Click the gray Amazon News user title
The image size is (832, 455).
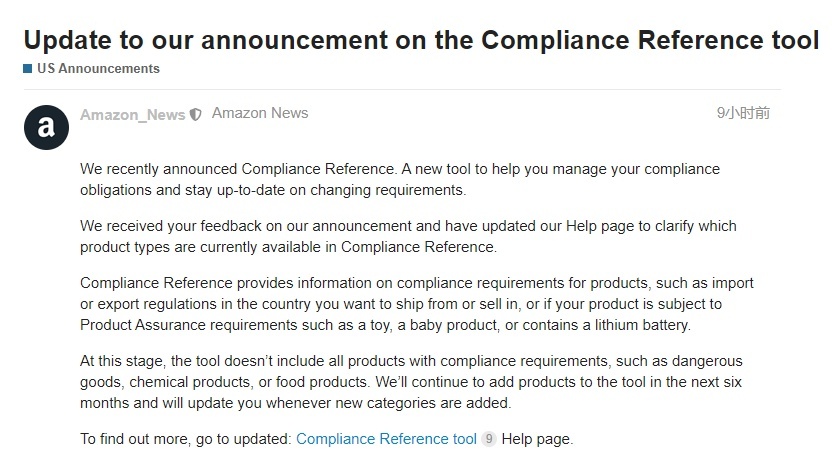[x=260, y=113]
